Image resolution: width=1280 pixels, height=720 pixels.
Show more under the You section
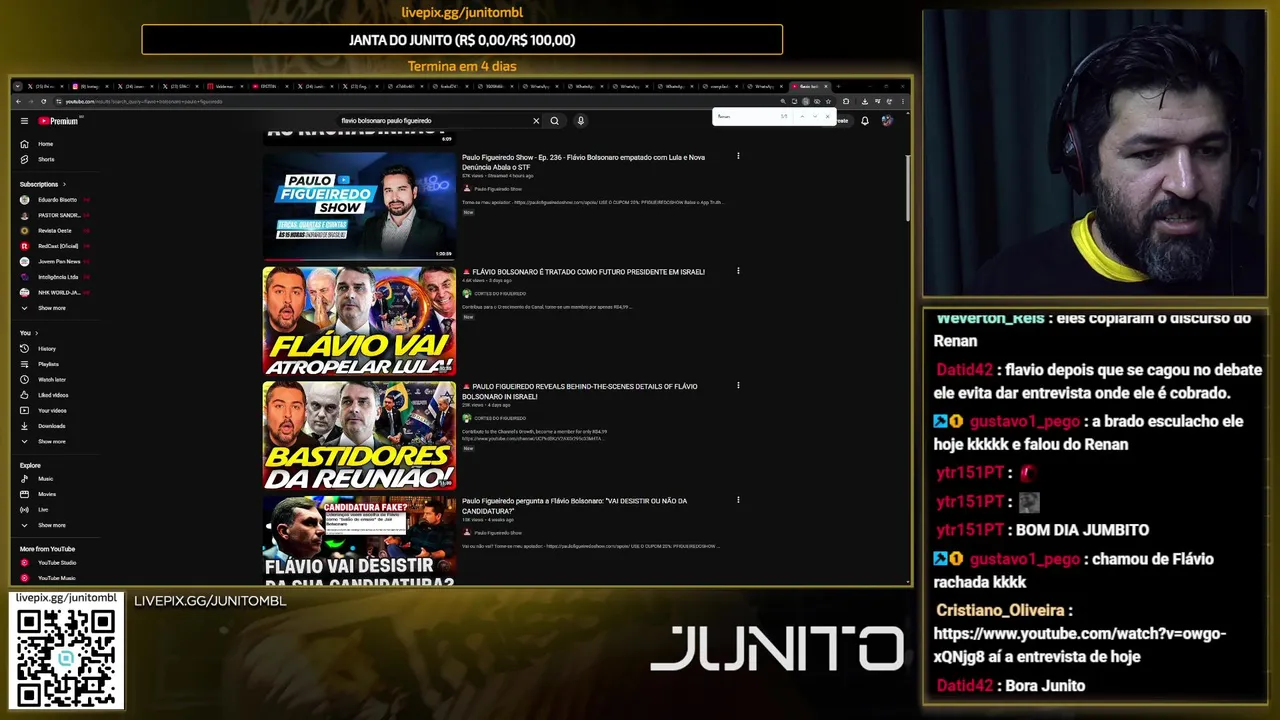tap(45, 441)
